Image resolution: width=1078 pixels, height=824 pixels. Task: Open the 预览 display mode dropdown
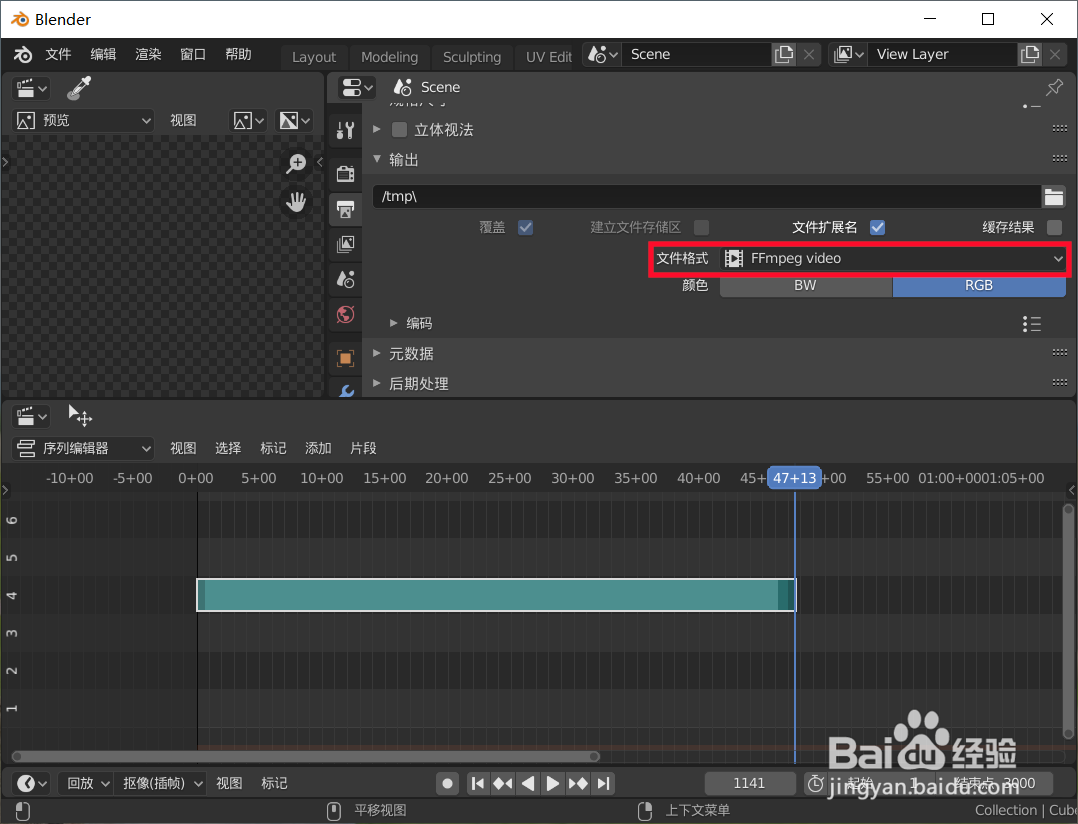click(x=82, y=121)
